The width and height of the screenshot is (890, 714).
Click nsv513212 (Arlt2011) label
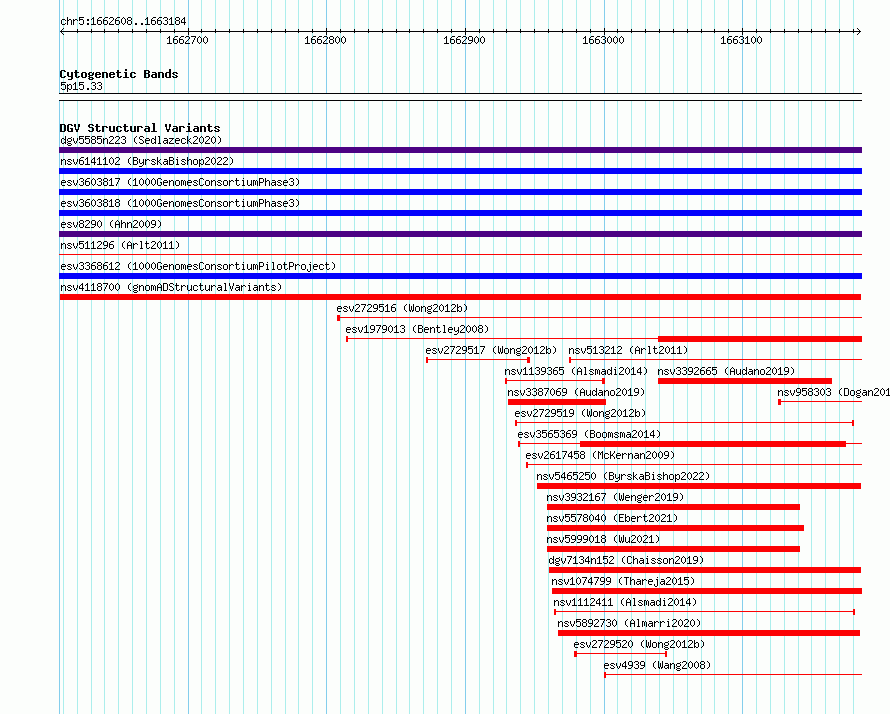tap(628, 350)
